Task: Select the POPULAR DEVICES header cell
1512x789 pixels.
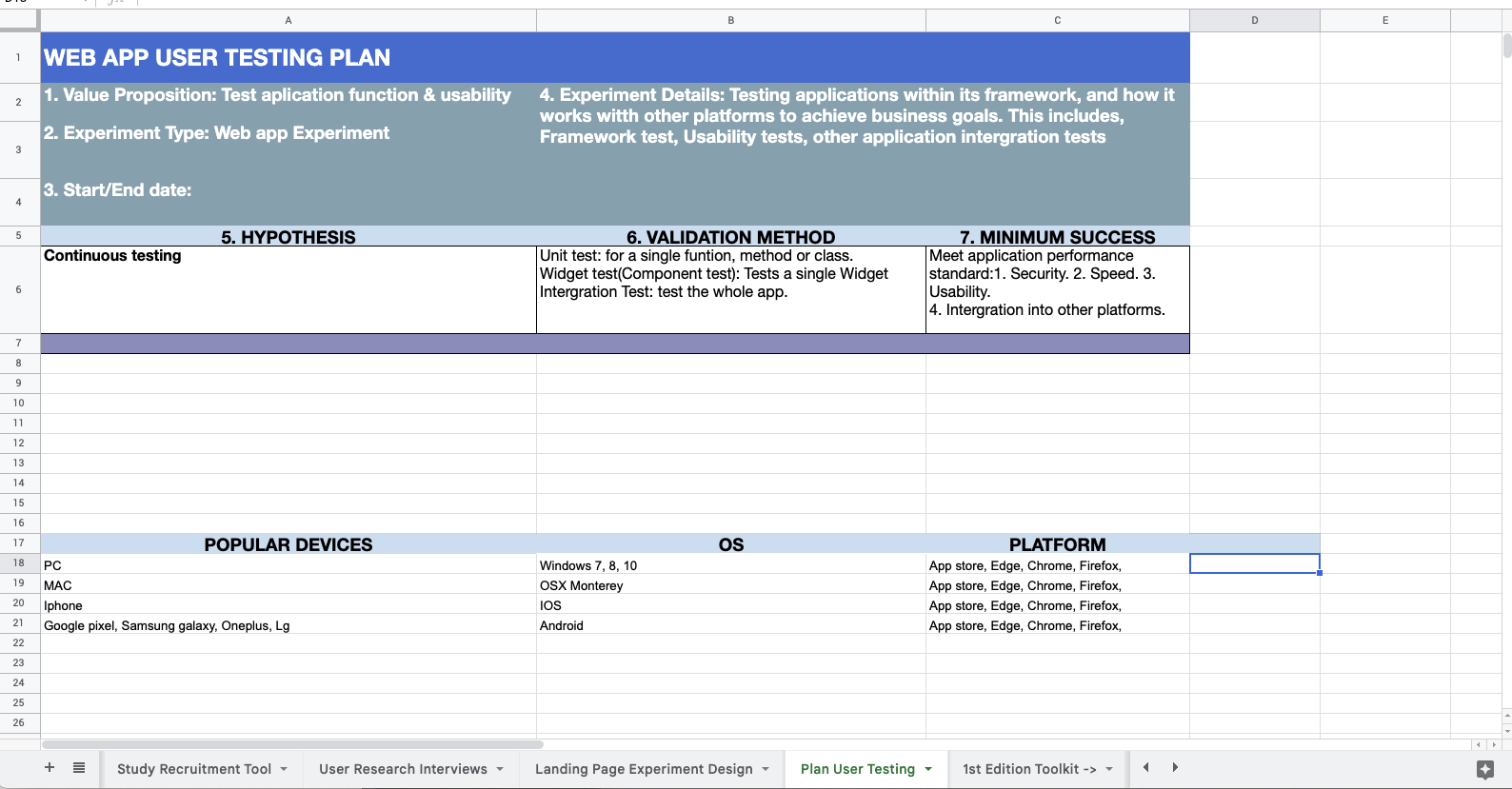Action: click(x=288, y=543)
